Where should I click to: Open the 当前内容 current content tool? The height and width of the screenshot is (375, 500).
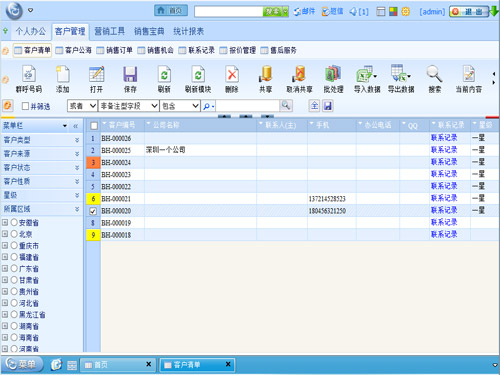point(469,79)
